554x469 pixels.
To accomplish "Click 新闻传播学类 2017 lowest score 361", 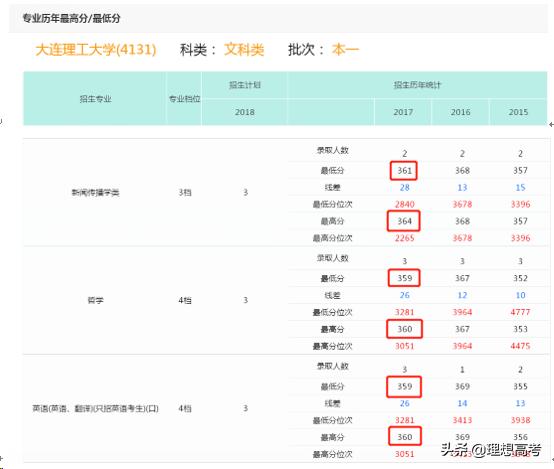I will point(404,171).
